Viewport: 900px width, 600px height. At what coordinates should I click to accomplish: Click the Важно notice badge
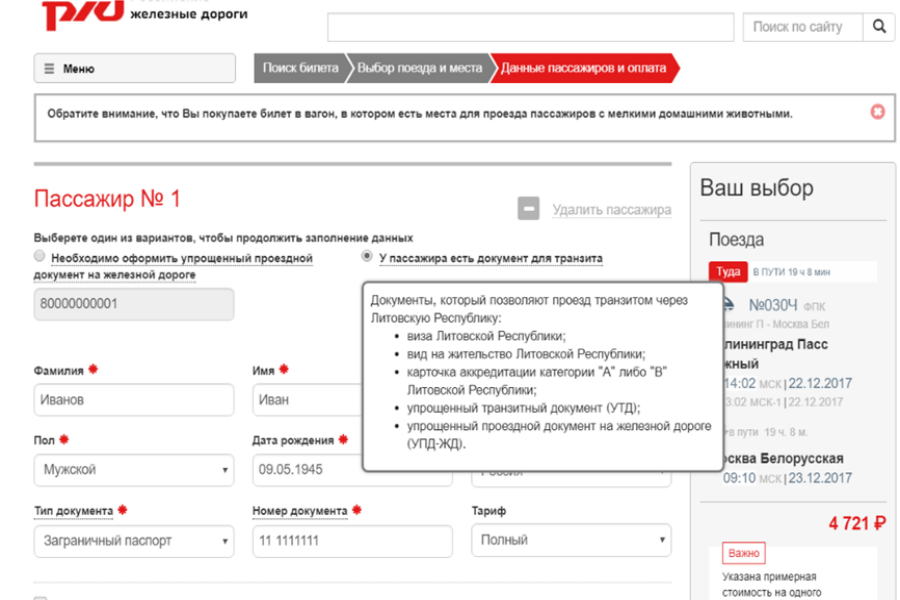pyautogui.click(x=743, y=553)
